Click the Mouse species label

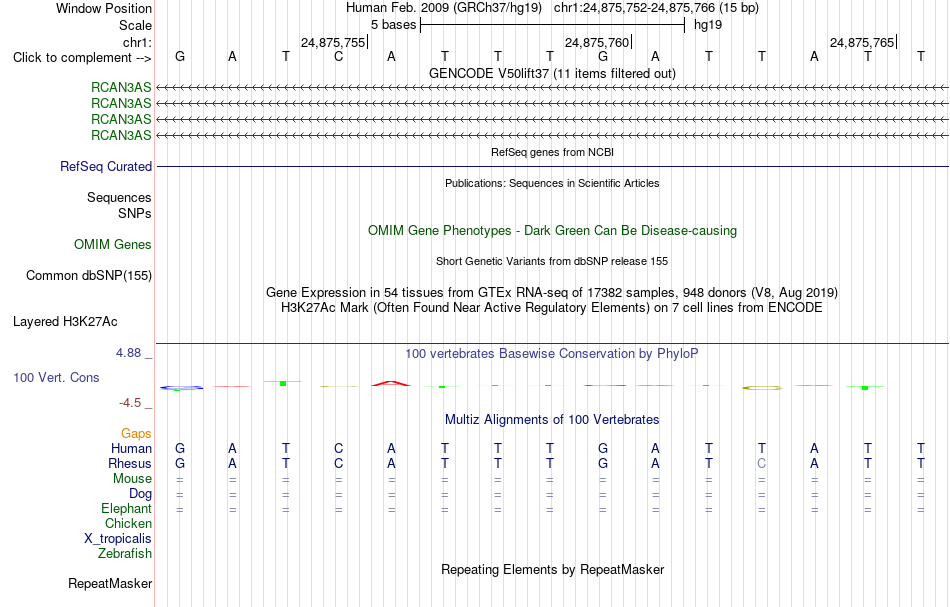pyautogui.click(x=132, y=479)
